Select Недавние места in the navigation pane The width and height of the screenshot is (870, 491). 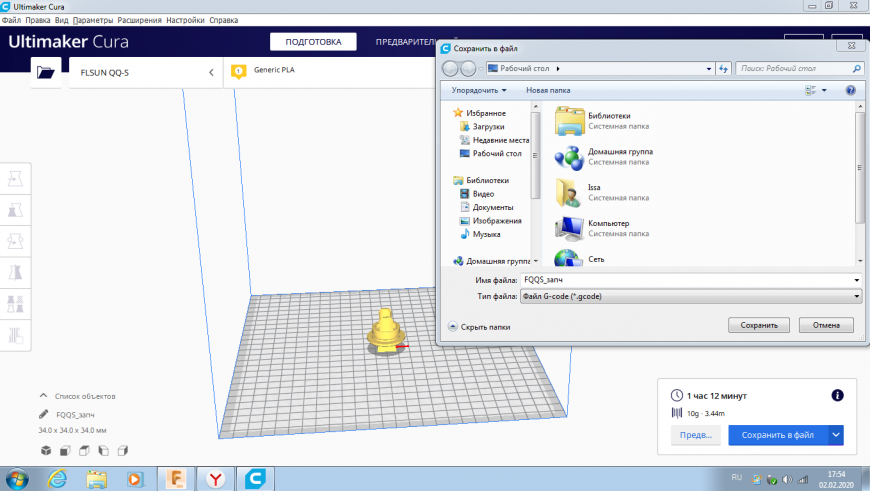[494, 140]
